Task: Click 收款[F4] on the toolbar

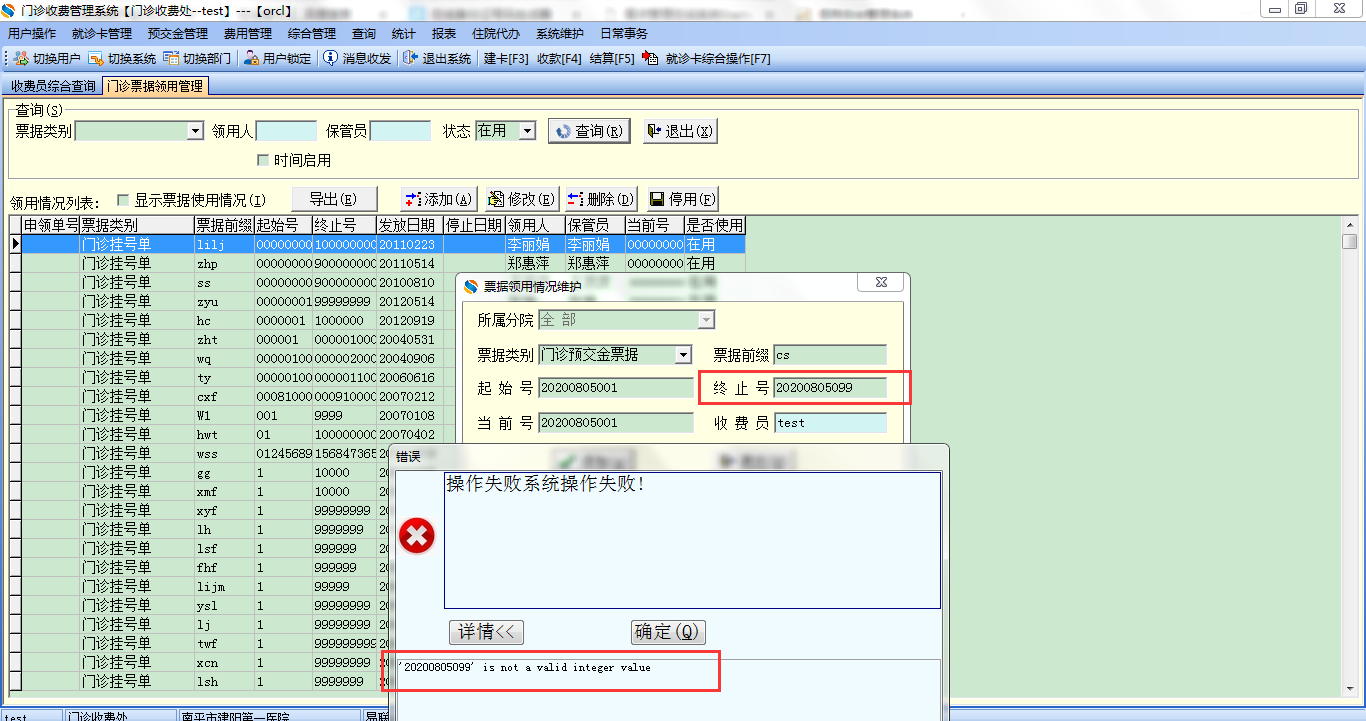Action: click(x=559, y=59)
